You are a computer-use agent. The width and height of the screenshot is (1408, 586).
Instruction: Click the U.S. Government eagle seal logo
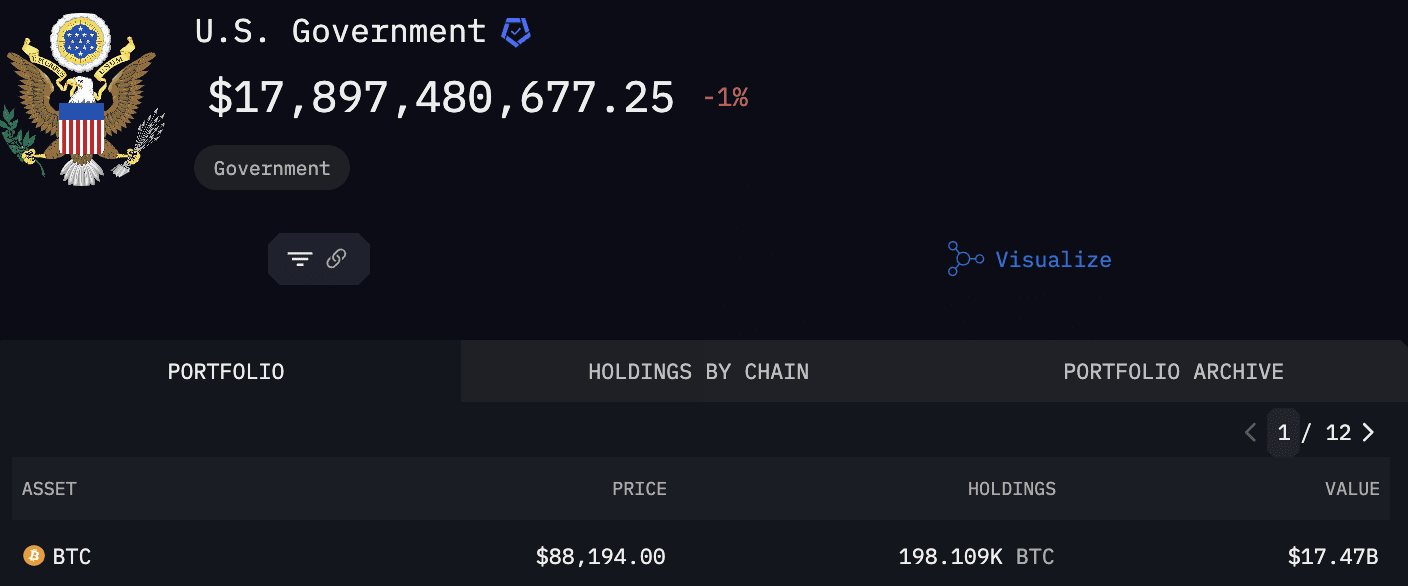(x=82, y=100)
